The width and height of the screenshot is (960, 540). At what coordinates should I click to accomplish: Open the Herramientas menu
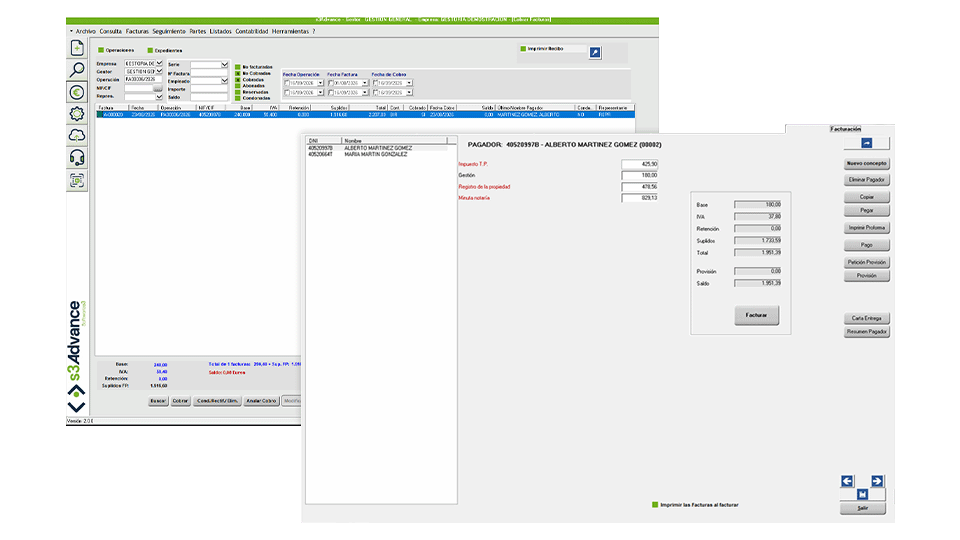tap(290, 31)
